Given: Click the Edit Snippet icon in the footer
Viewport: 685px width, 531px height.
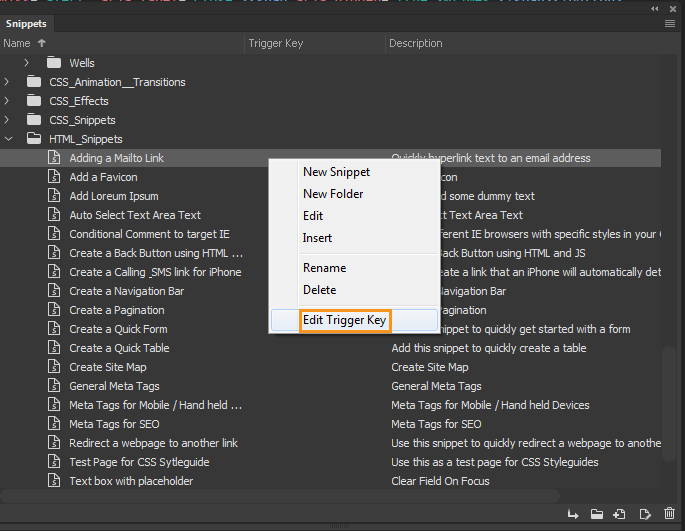Looking at the screenshot, I should pyautogui.click(x=645, y=514).
